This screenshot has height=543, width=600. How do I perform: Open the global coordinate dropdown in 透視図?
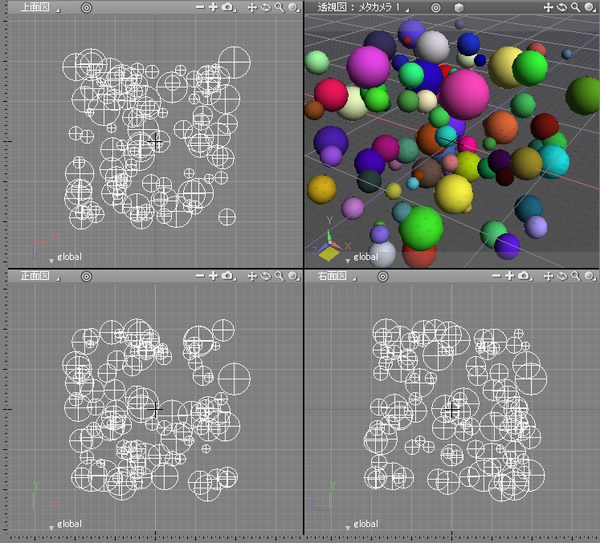point(362,257)
